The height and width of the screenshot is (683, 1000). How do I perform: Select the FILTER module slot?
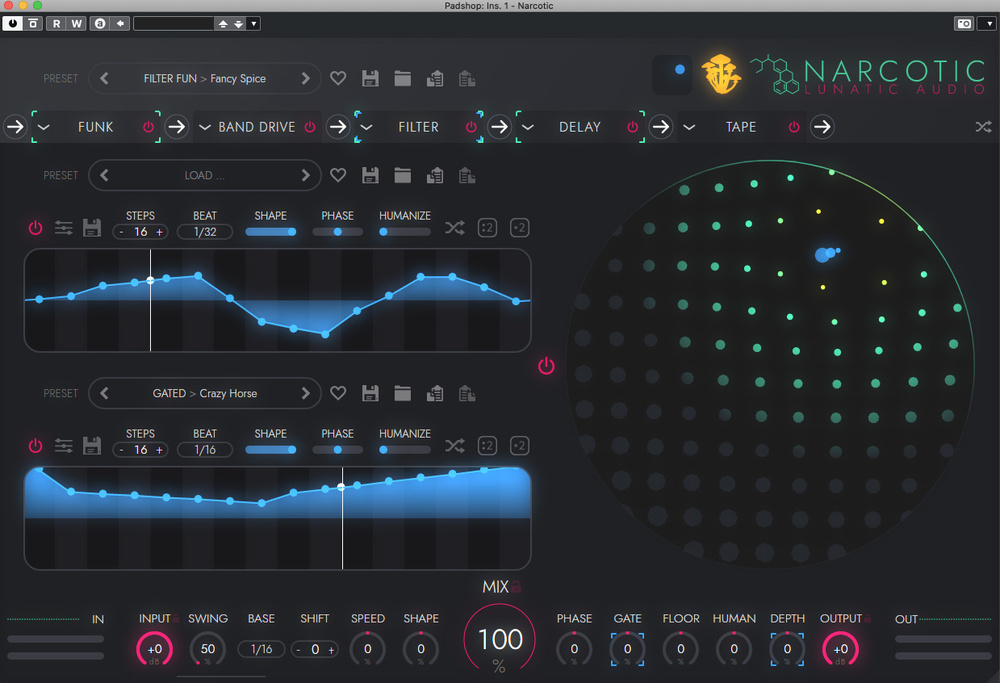(x=418, y=127)
